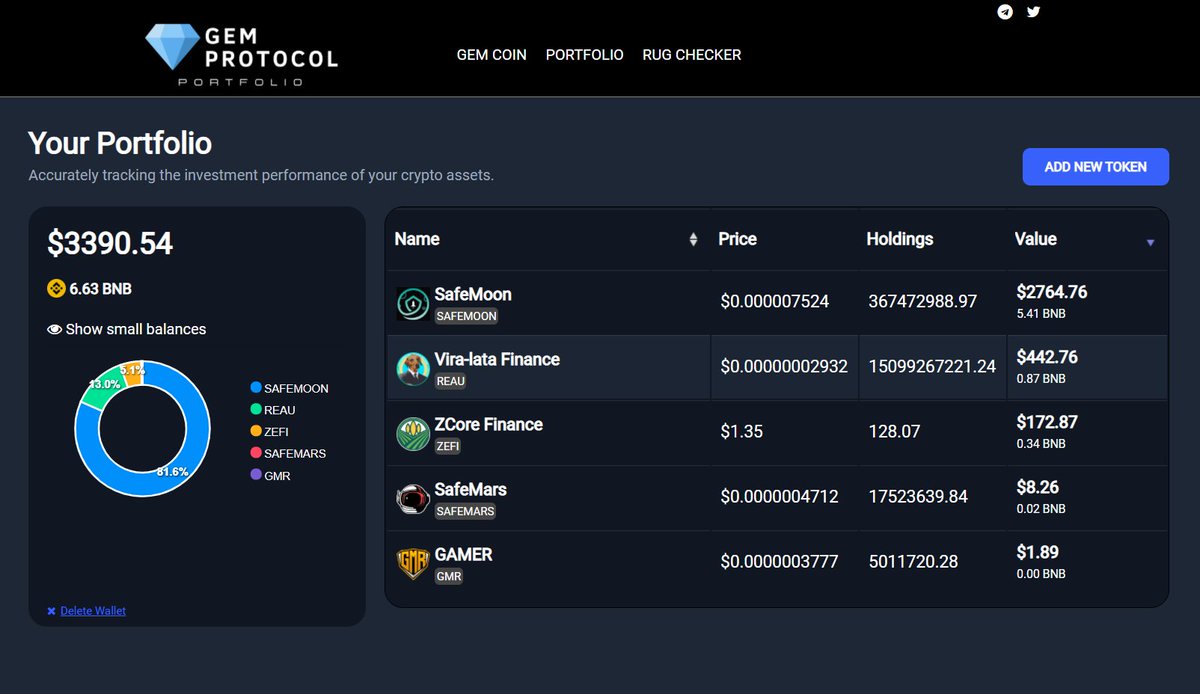Screen dimensions: 1200x694
Task: Open the Twitter icon link
Action: [x=1034, y=12]
